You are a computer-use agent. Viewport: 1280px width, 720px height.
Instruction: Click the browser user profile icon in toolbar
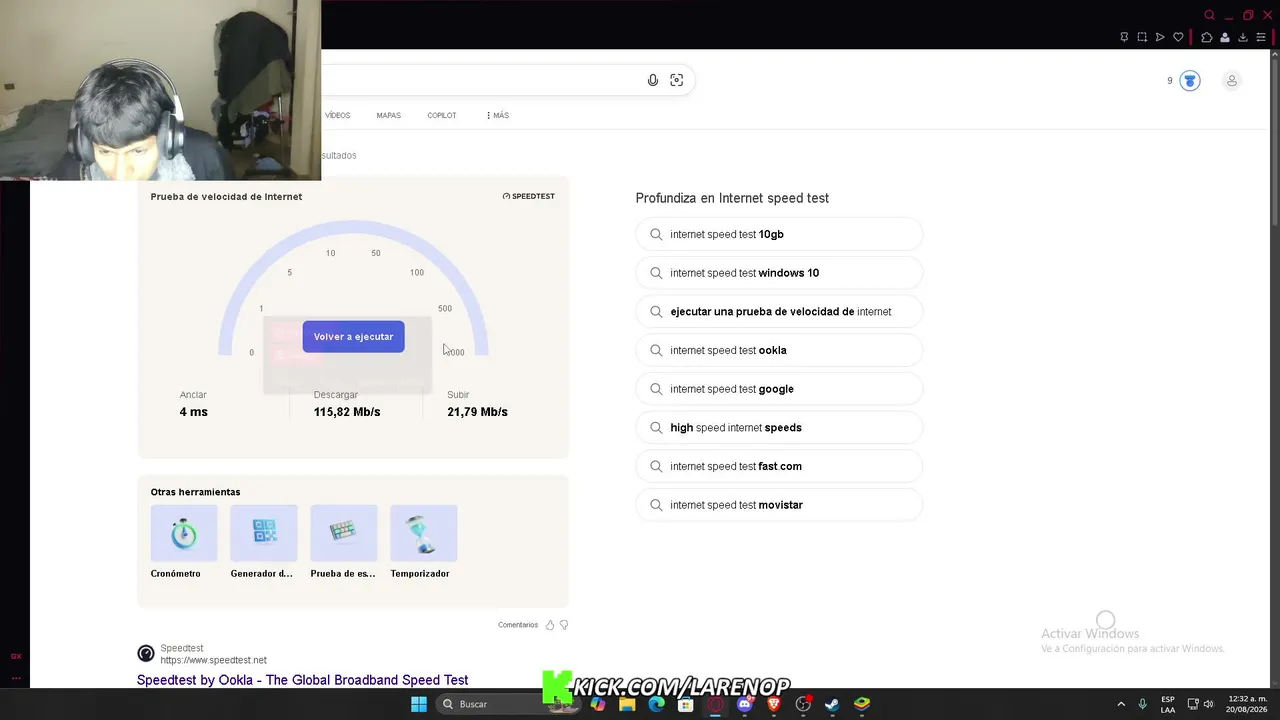tap(1225, 37)
